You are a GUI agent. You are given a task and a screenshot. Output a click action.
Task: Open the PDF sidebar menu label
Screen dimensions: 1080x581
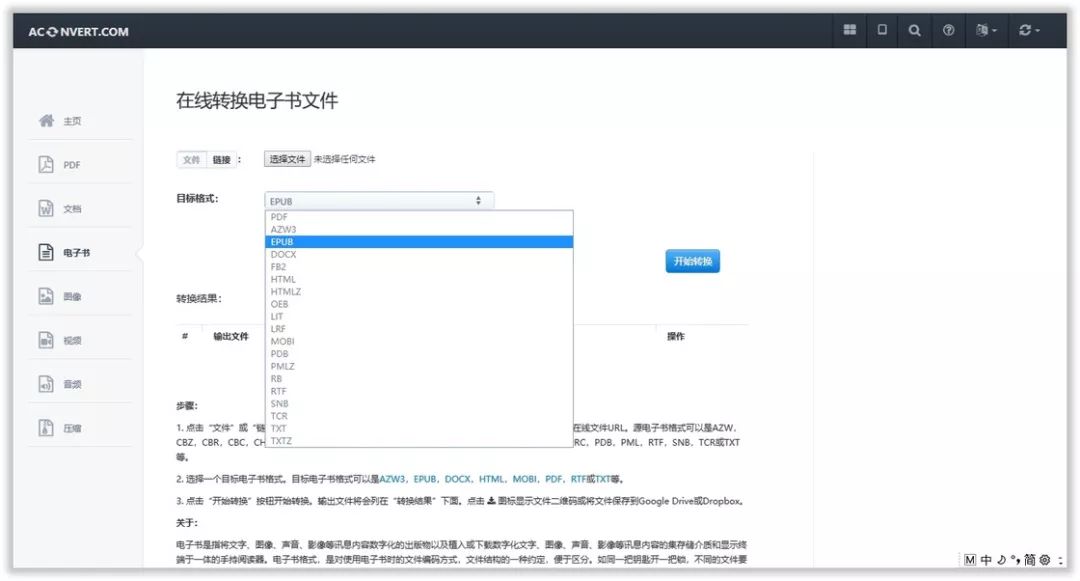click(x=72, y=165)
